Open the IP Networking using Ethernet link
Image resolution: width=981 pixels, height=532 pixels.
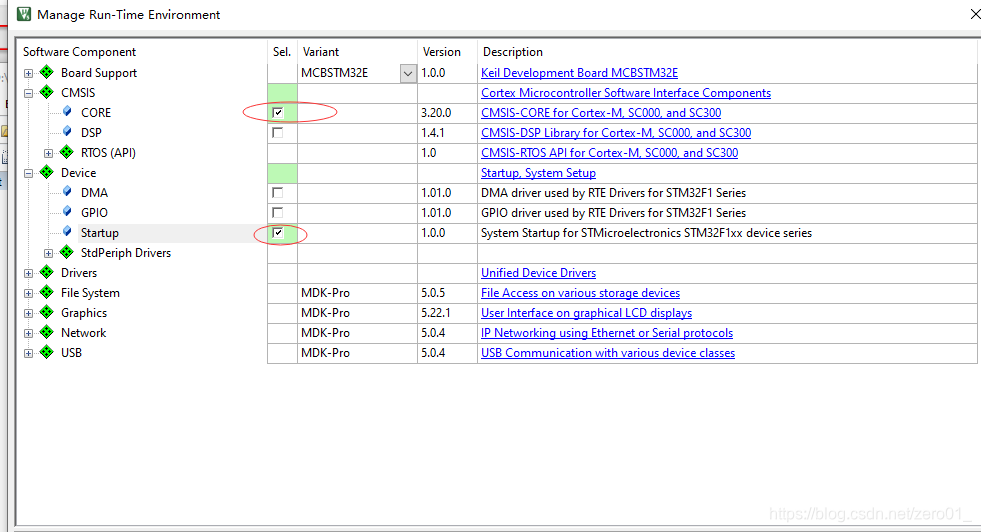[607, 333]
